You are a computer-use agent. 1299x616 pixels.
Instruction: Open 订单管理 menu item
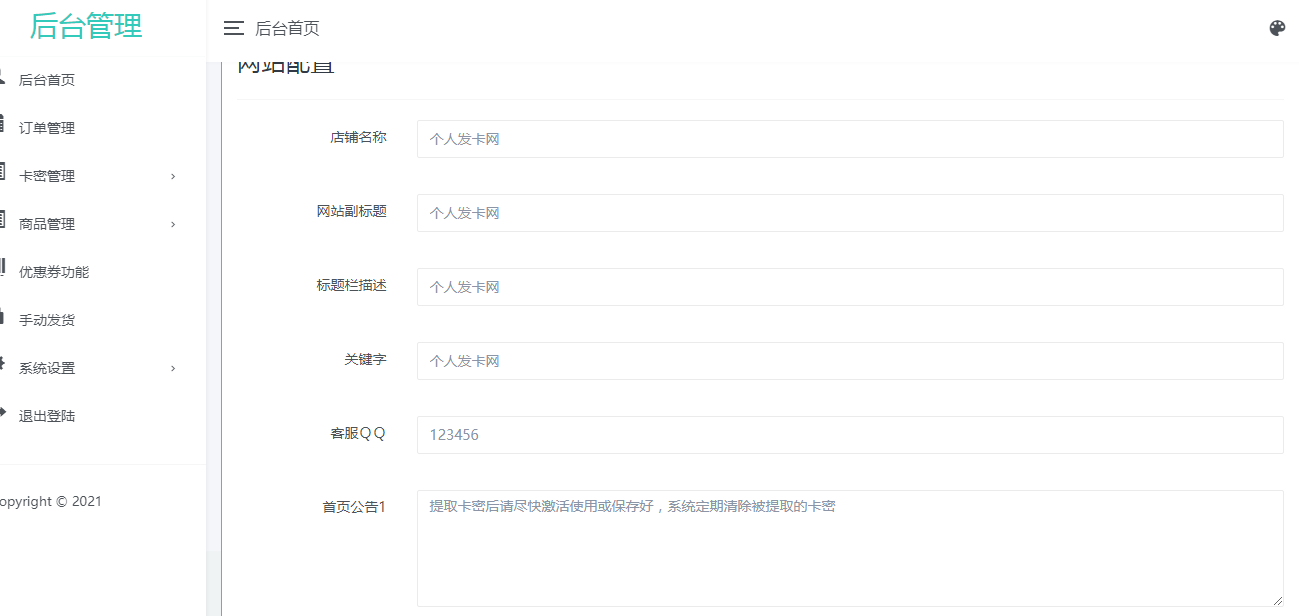click(47, 128)
